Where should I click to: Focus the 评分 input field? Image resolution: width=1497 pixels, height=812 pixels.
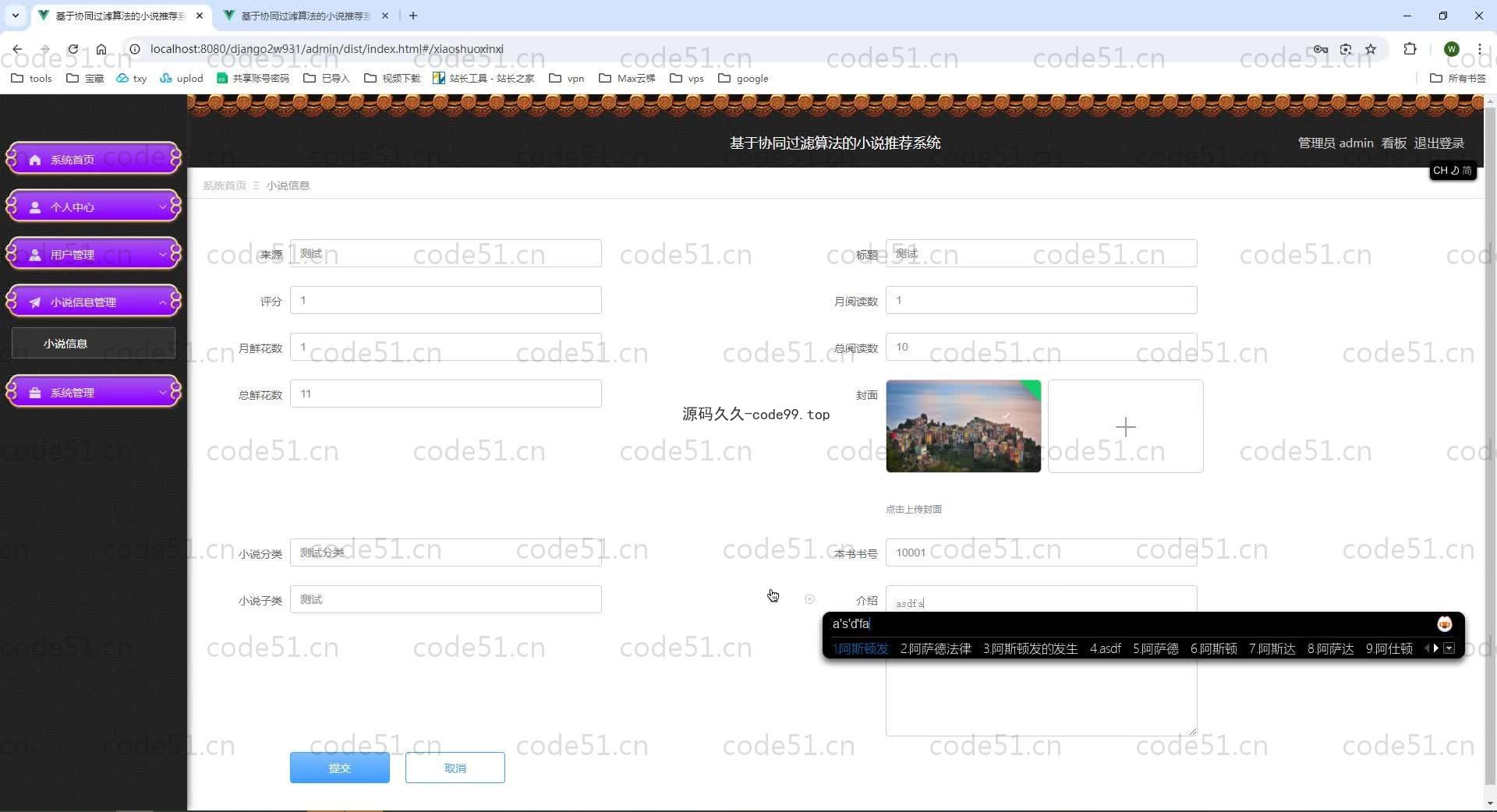[x=446, y=300]
